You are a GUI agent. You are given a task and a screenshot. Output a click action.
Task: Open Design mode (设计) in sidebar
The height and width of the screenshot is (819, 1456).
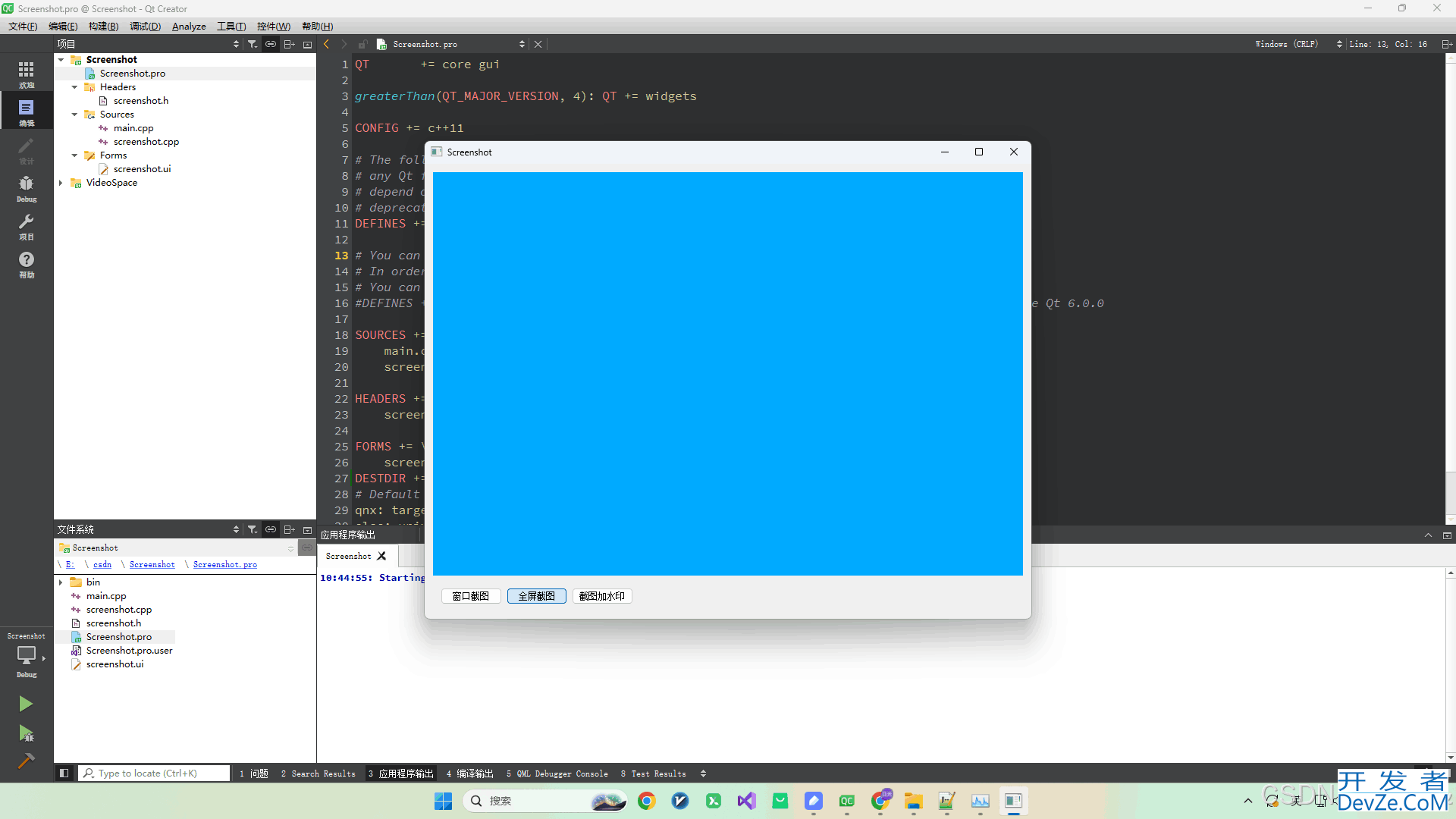point(27,150)
